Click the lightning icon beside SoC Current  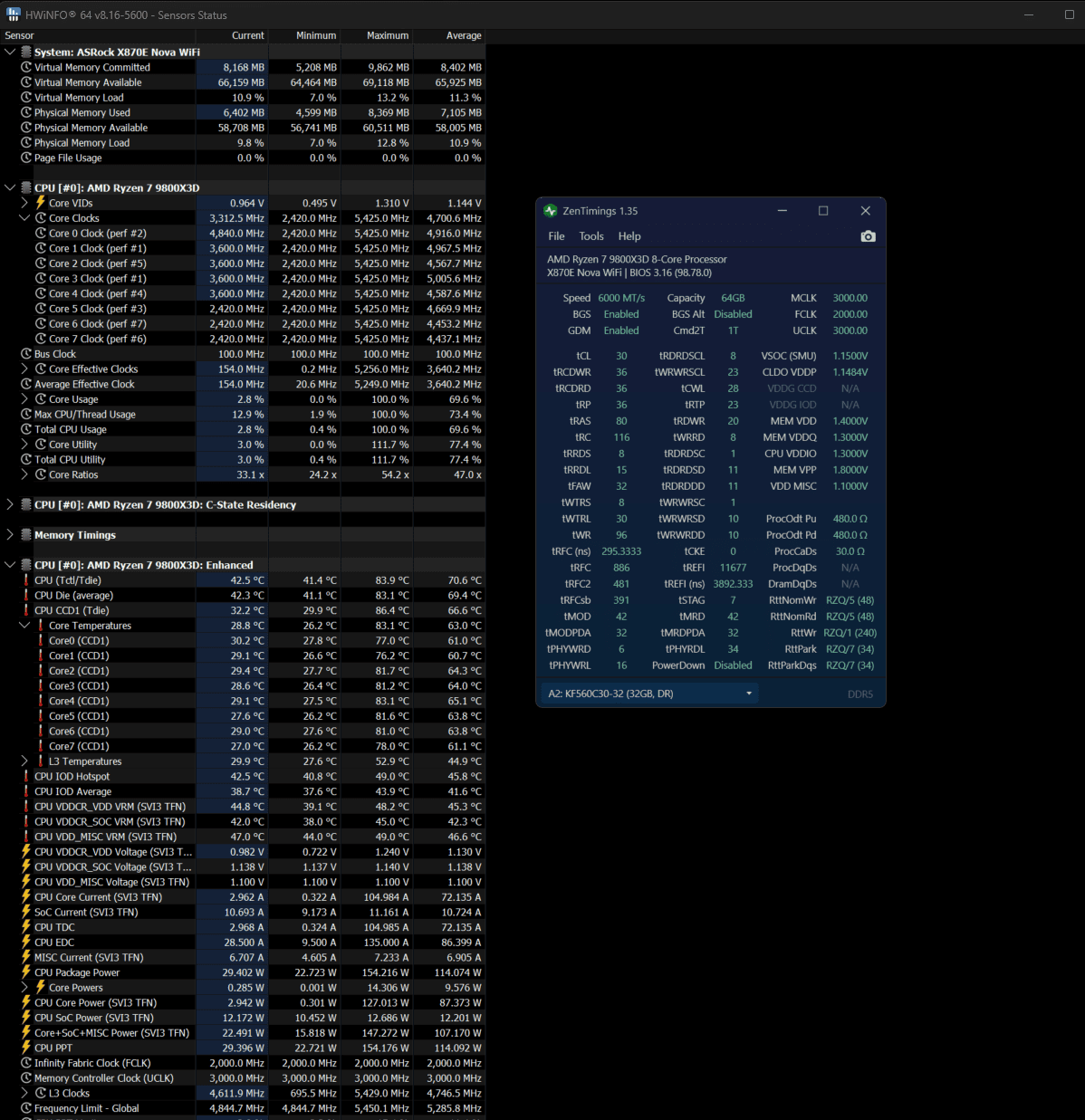point(26,913)
